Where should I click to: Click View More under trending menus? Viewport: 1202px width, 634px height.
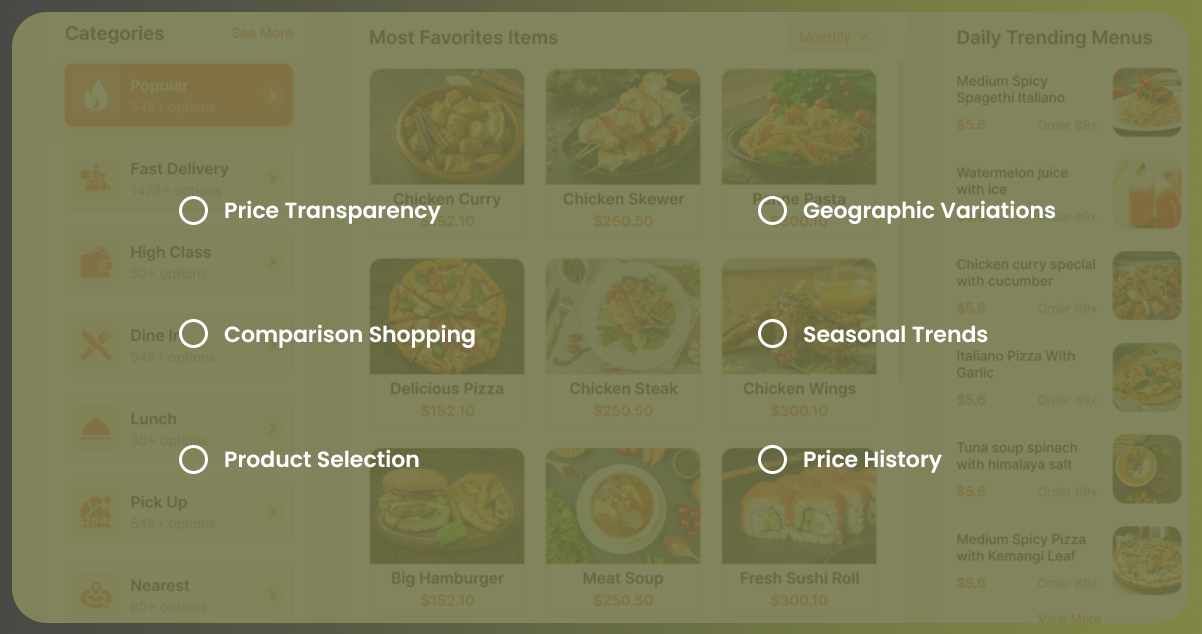pyautogui.click(x=1069, y=619)
